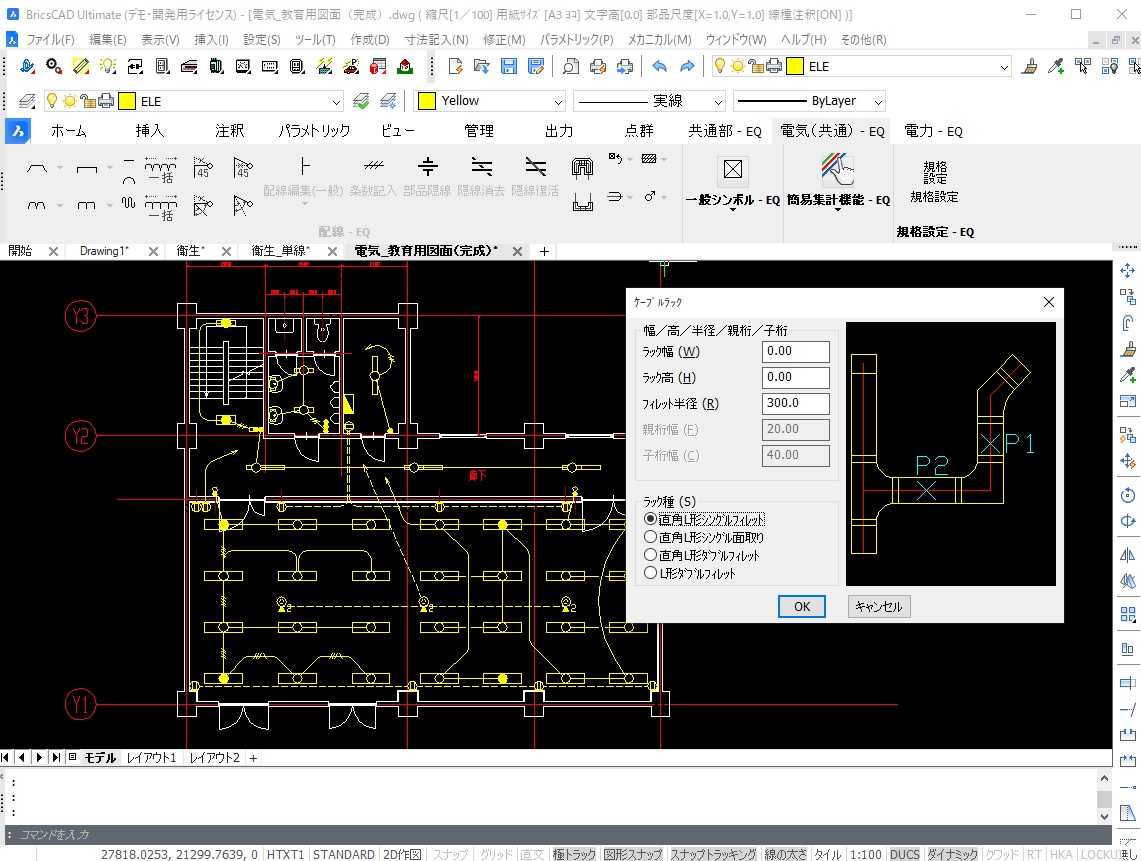The image size is (1141, 861).
Task: Expand the arrow beside the male symbol icon
Action: pyautogui.click(x=664, y=197)
